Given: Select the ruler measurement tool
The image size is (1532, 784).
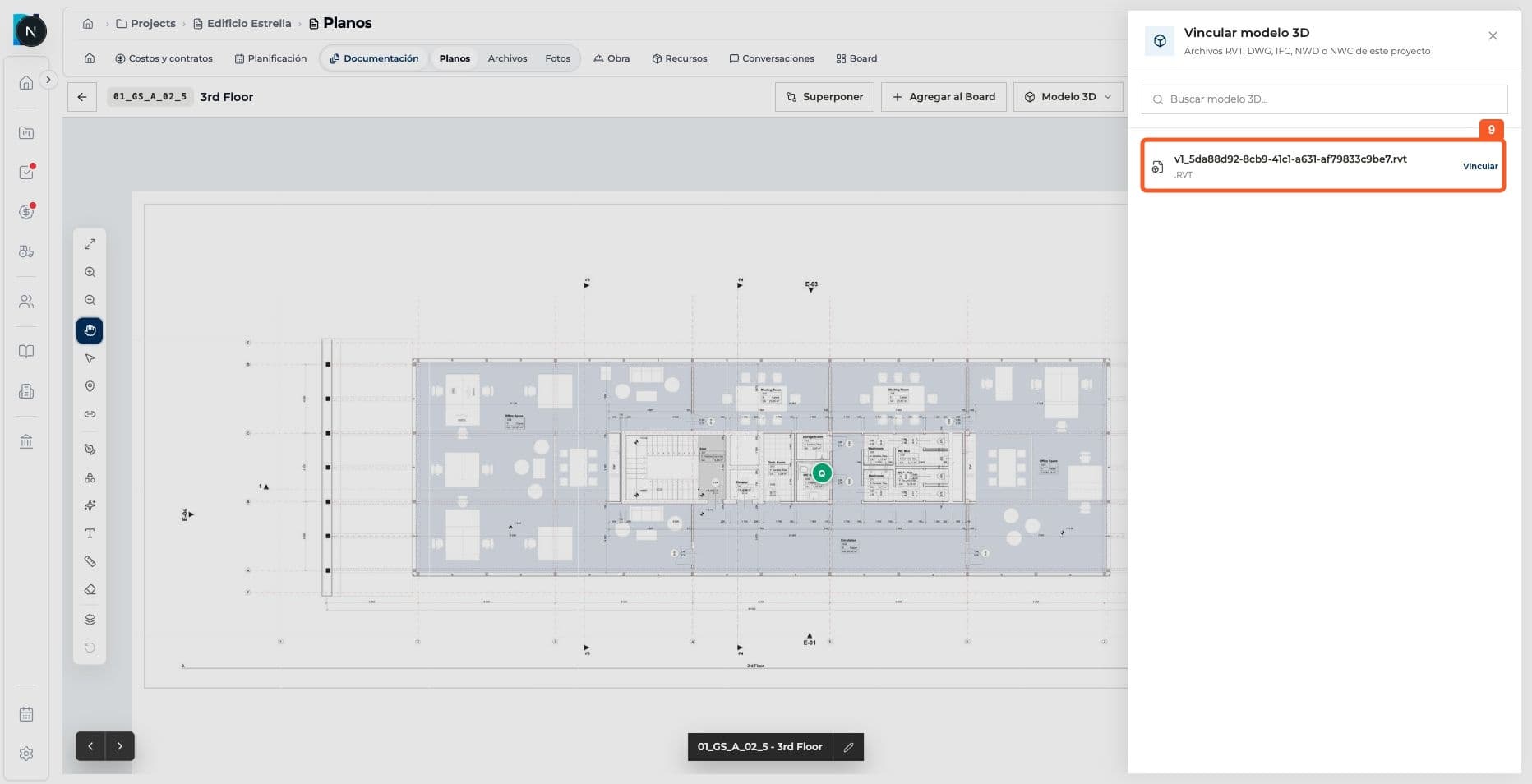Looking at the screenshot, I should tap(90, 561).
